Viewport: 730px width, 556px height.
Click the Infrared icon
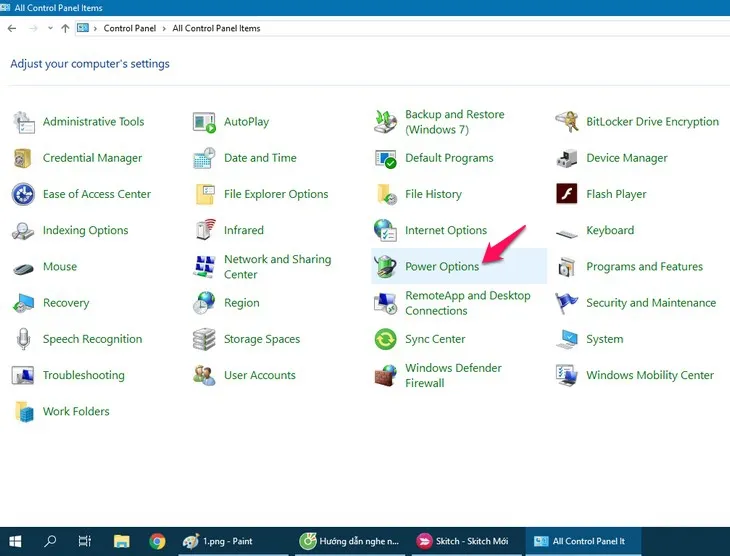tap(204, 230)
